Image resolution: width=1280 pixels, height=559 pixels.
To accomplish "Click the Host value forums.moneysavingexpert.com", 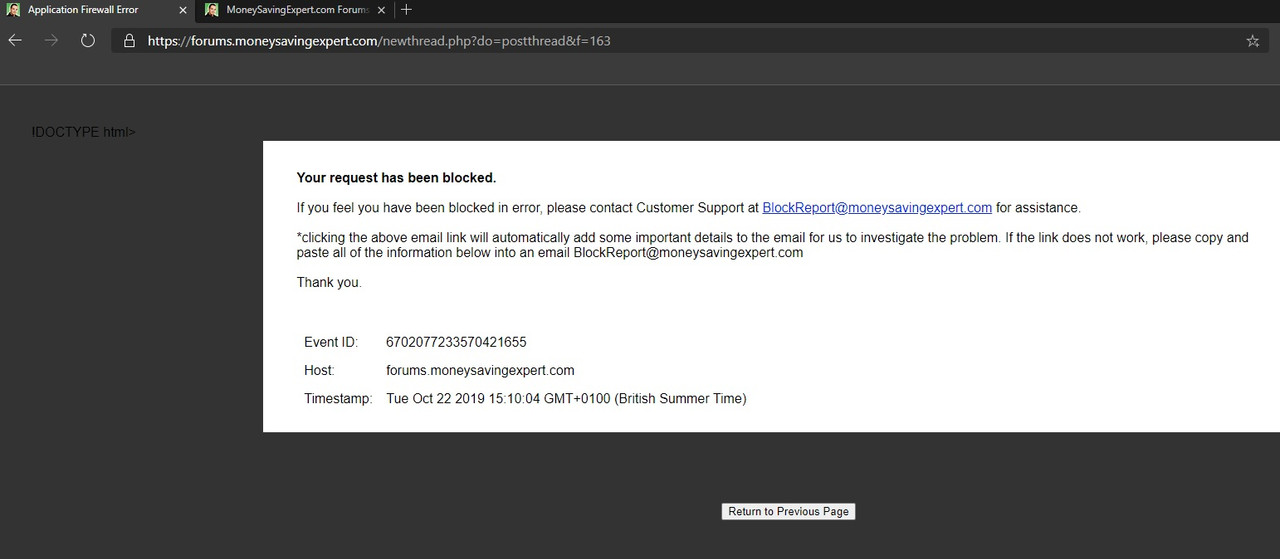I will tap(480, 370).
